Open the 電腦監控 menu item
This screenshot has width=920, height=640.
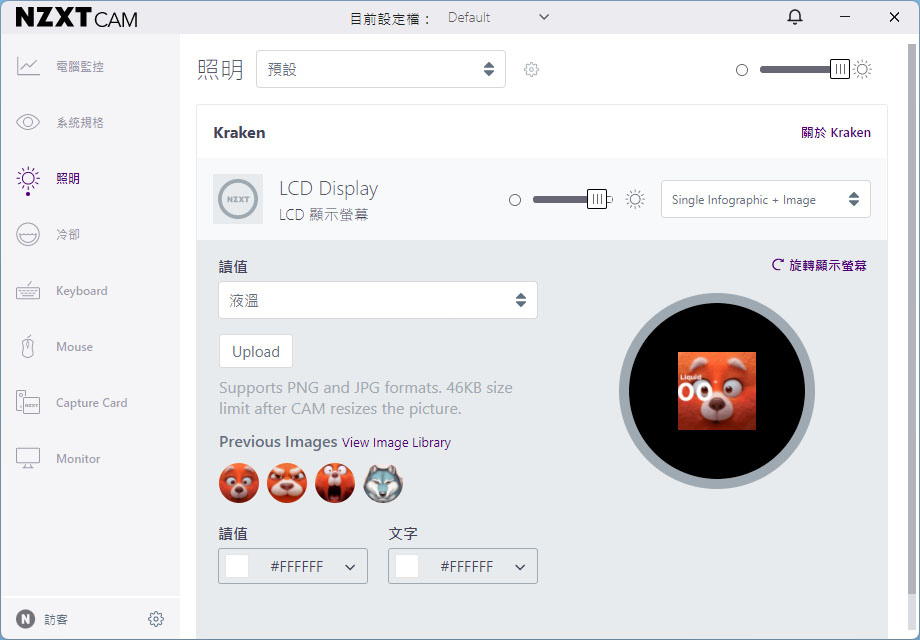click(x=80, y=66)
